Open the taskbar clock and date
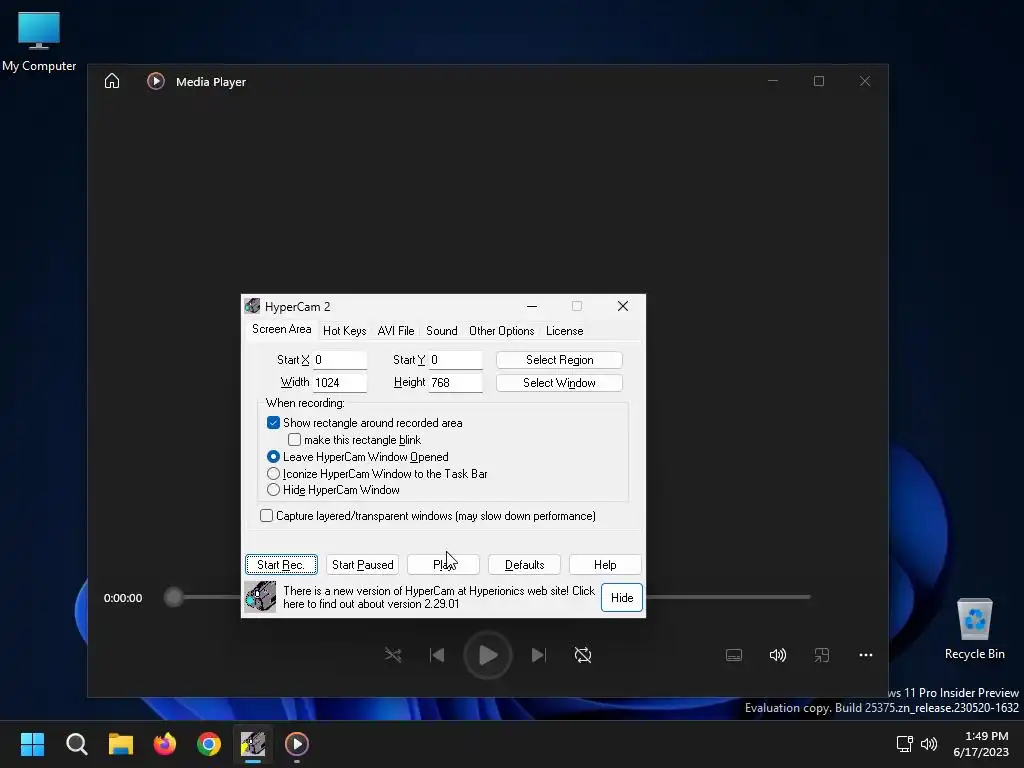Viewport: 1024px width, 768px height. coord(981,744)
